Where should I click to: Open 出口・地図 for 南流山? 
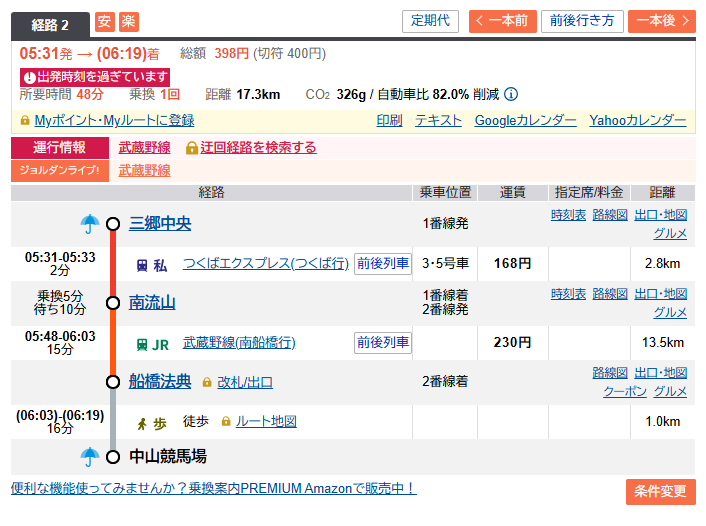pos(661,294)
